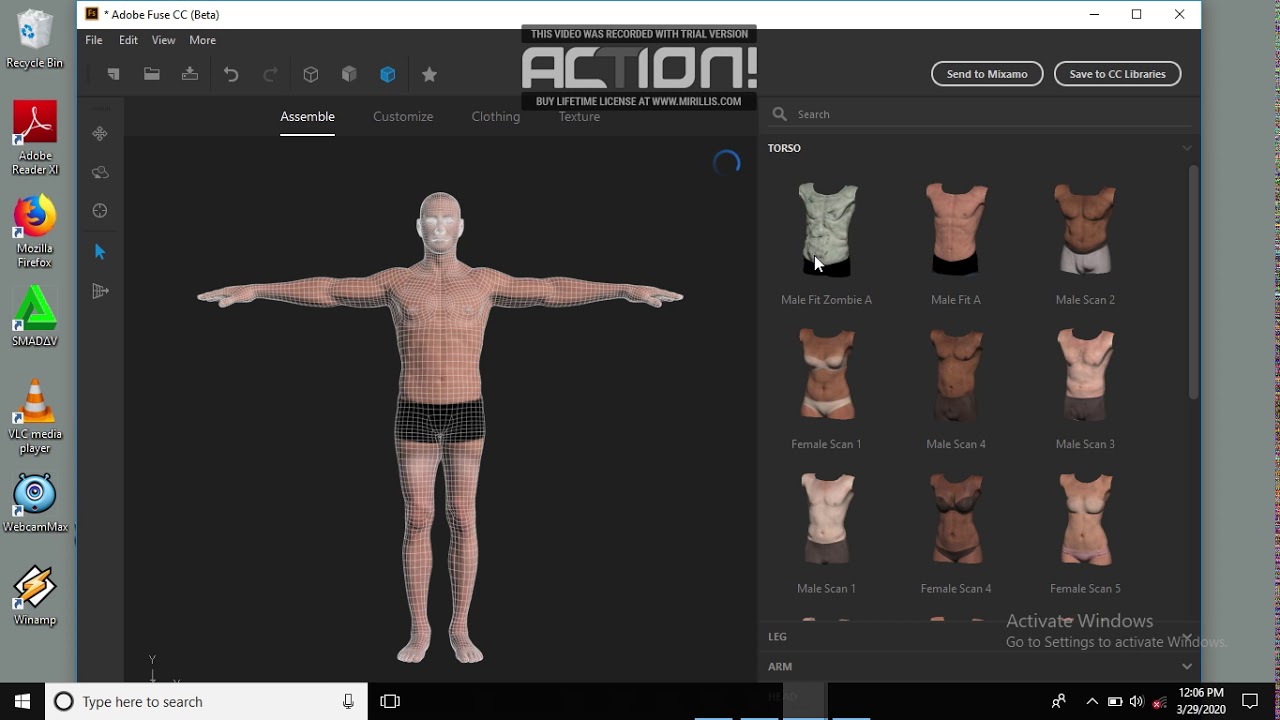The width and height of the screenshot is (1280, 720).
Task: Click the crosshair focus target tool
Action: click(x=100, y=211)
